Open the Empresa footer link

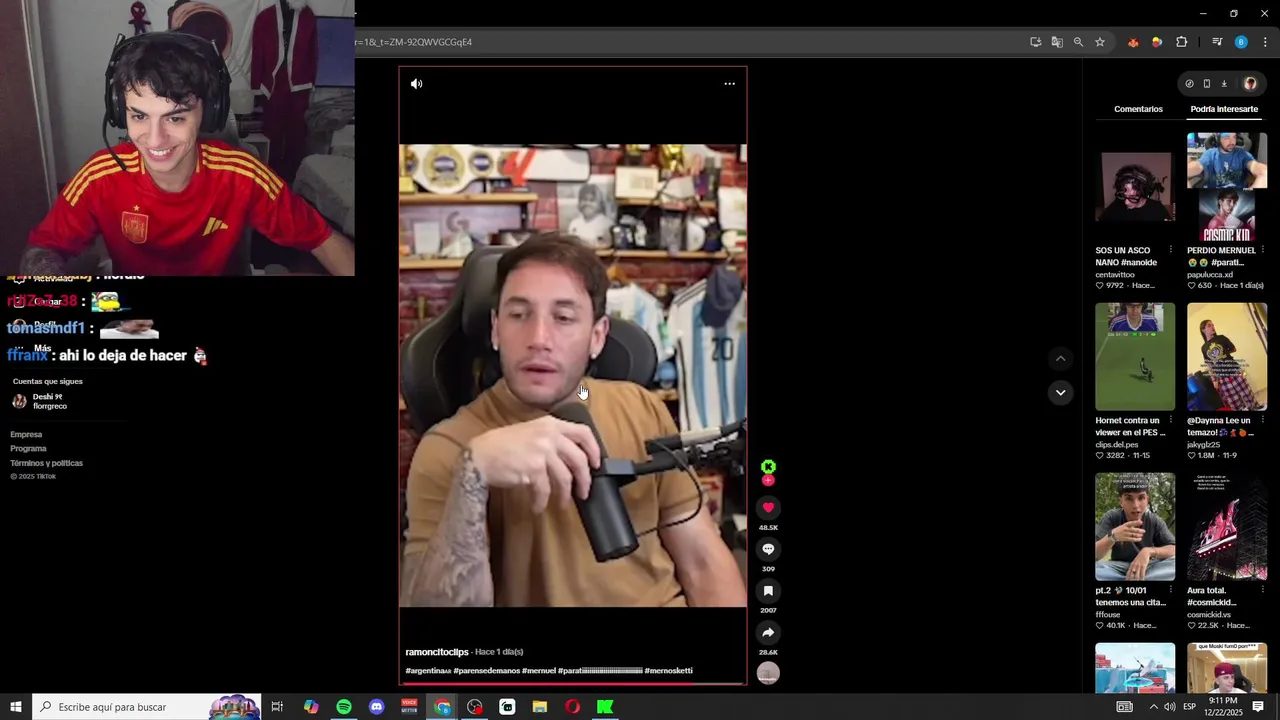26,435
